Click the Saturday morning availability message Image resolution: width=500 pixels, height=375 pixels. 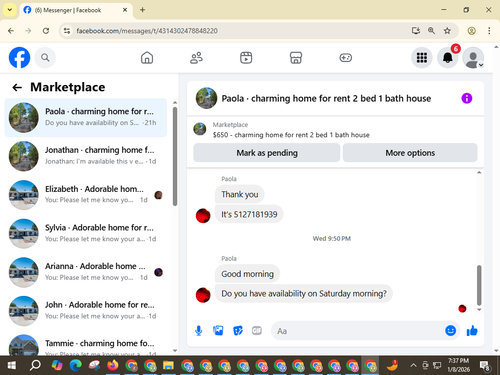(304, 293)
